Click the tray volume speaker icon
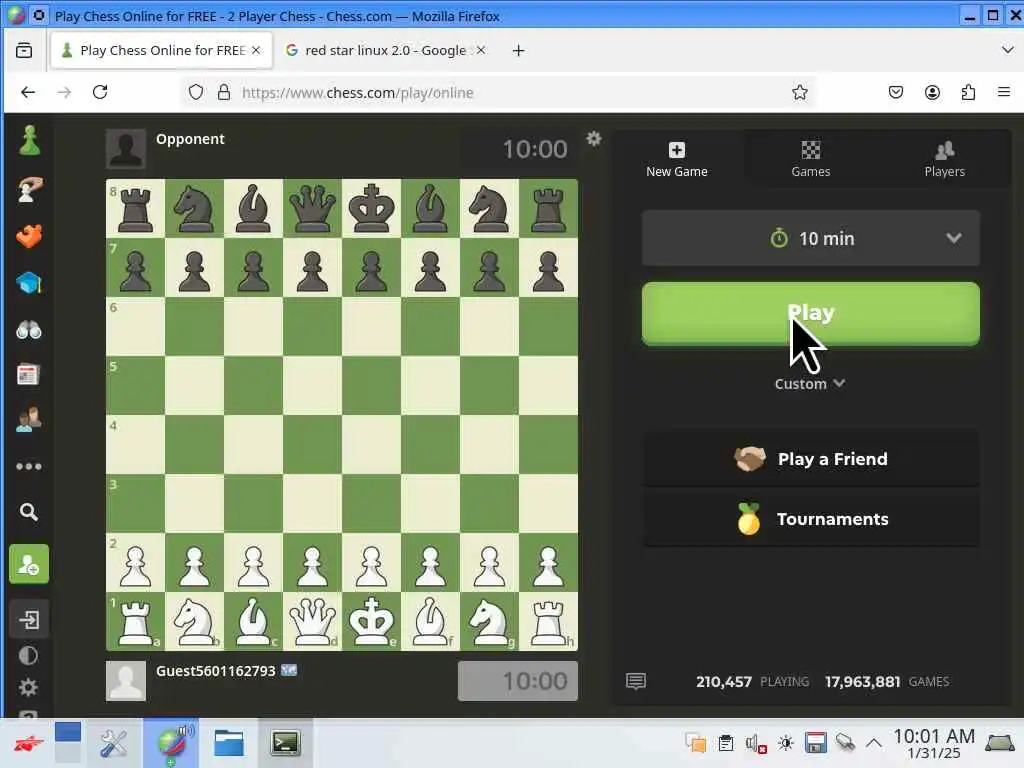The height and width of the screenshot is (768, 1024). [755, 743]
